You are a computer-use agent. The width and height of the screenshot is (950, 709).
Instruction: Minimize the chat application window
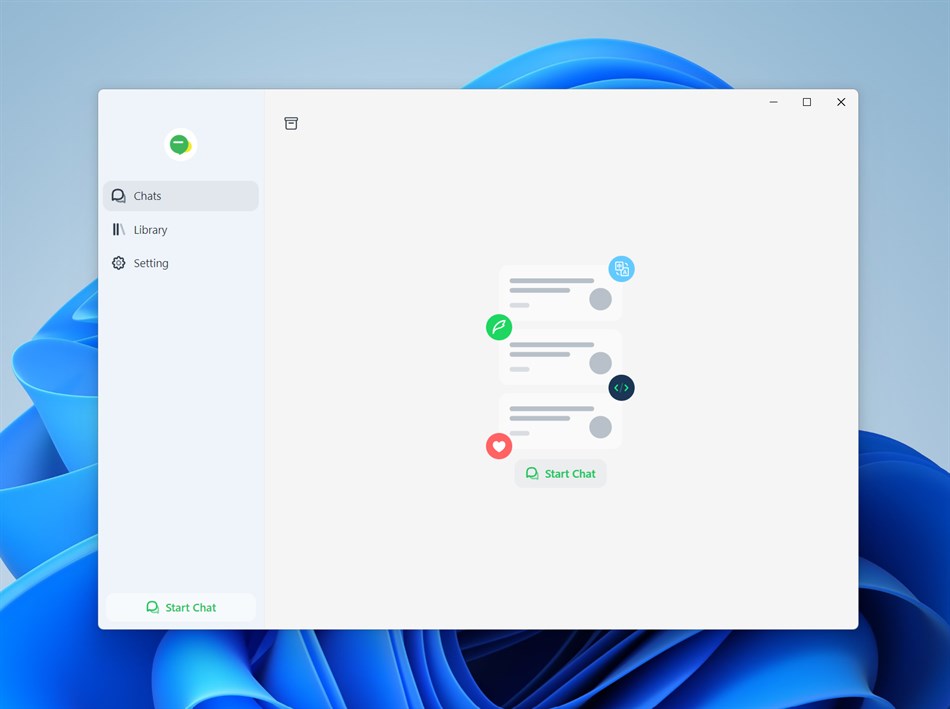point(773,101)
